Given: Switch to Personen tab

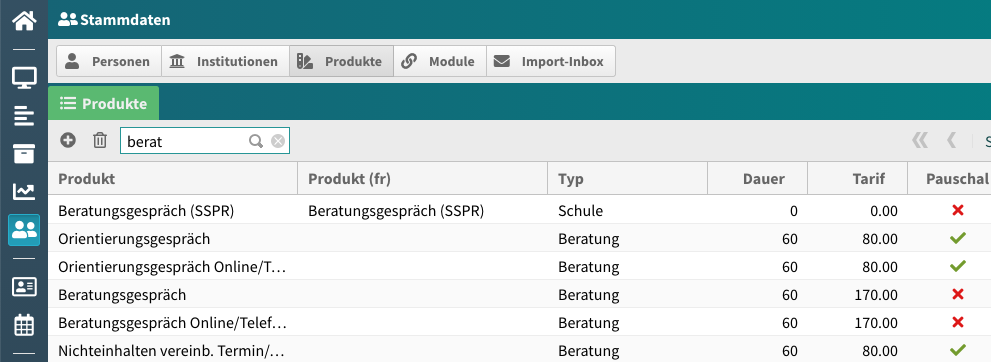Looking at the screenshot, I should click(109, 61).
